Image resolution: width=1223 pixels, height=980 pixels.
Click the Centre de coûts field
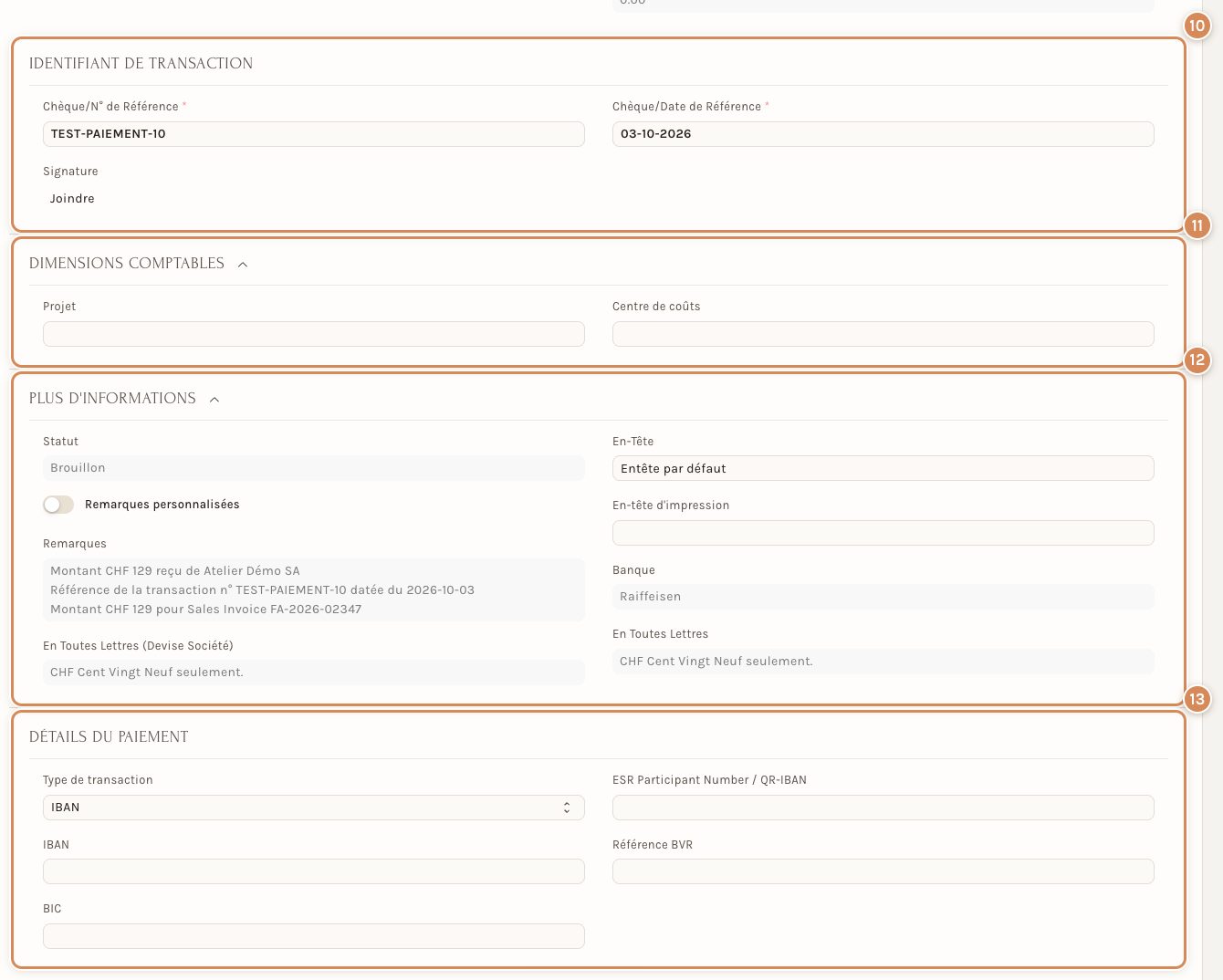883,334
